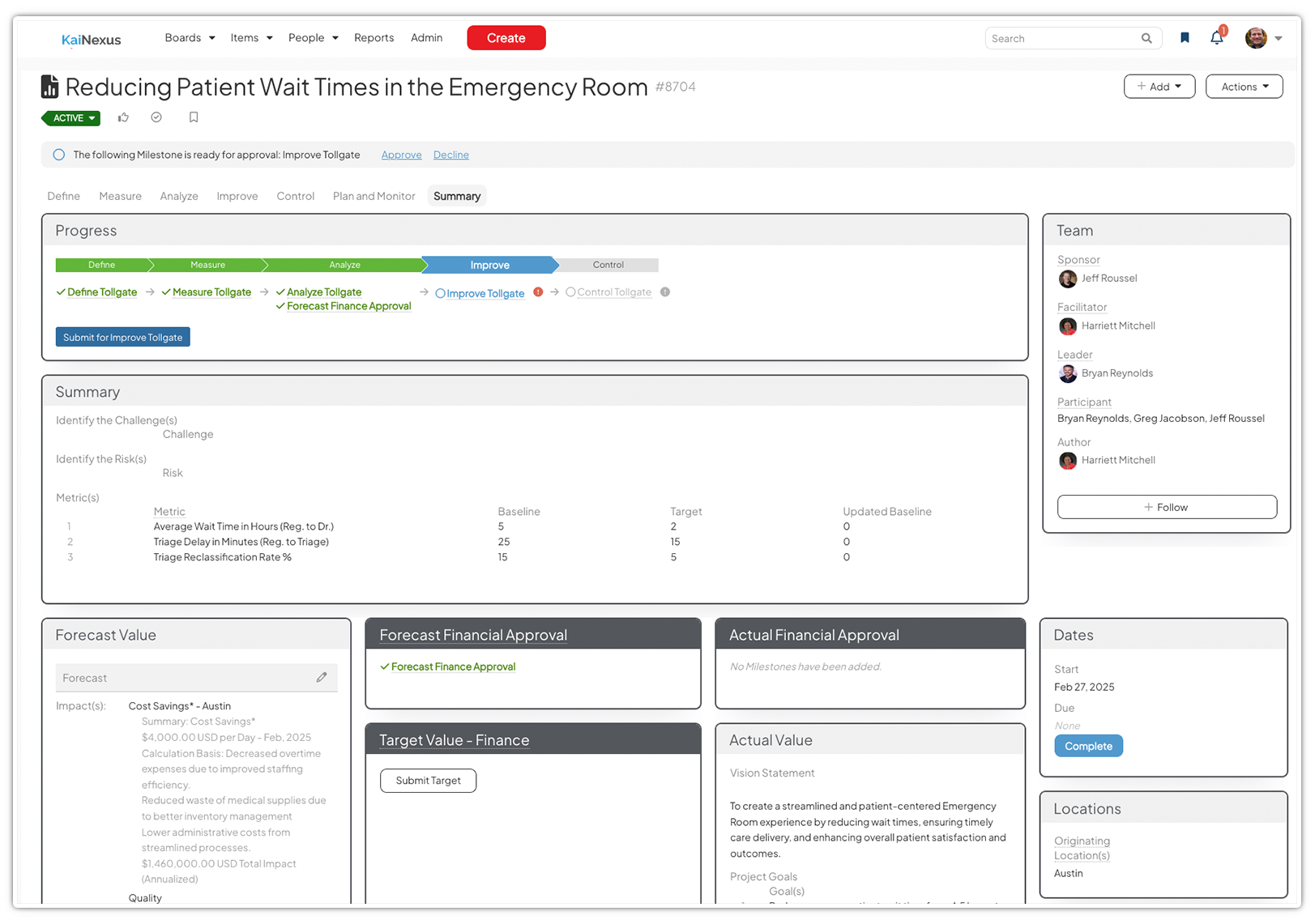Viewport: 1315px width, 924px height.
Task: Expand the Boards menu
Action: [x=190, y=38]
